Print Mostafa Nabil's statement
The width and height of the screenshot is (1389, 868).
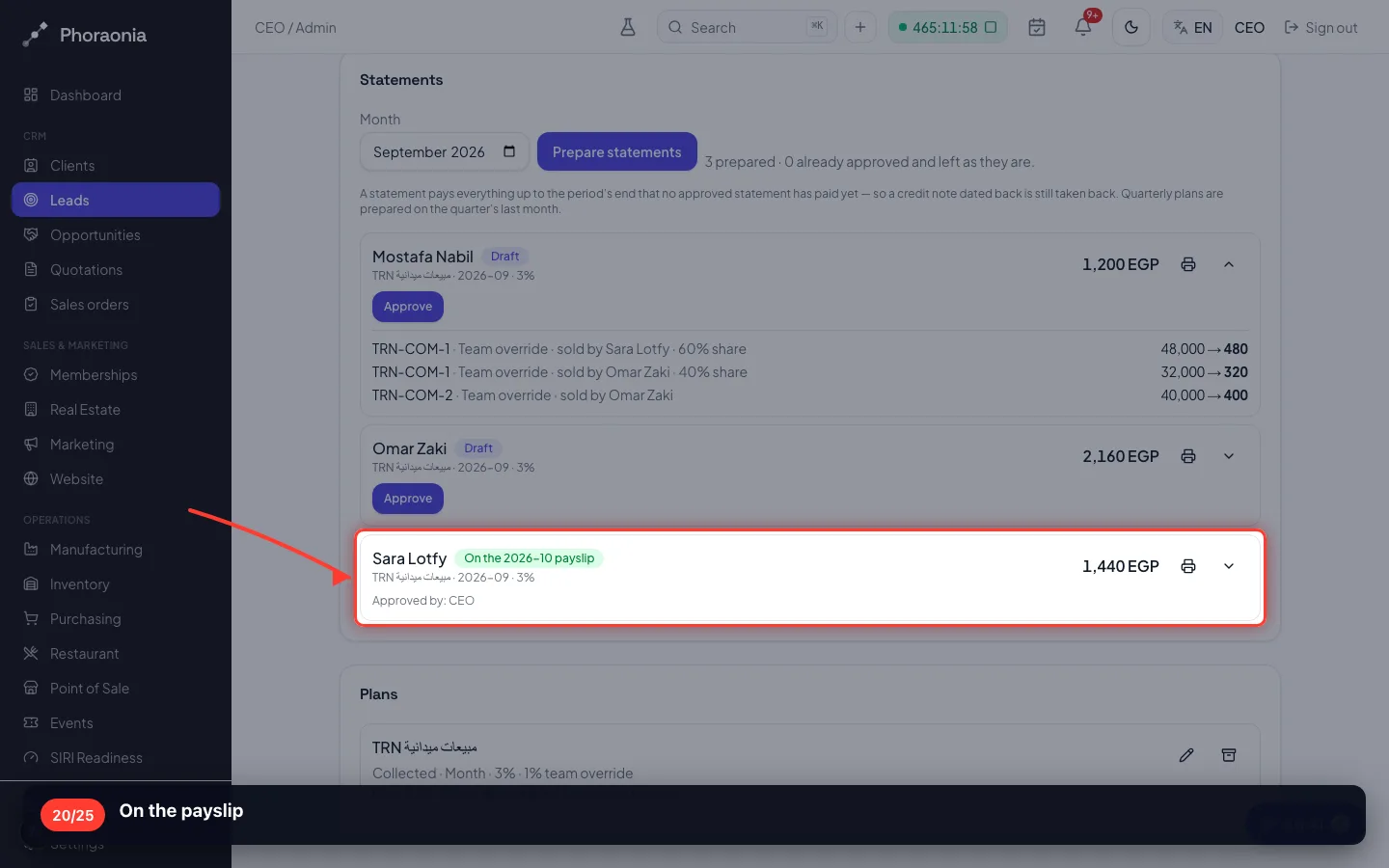tap(1188, 264)
